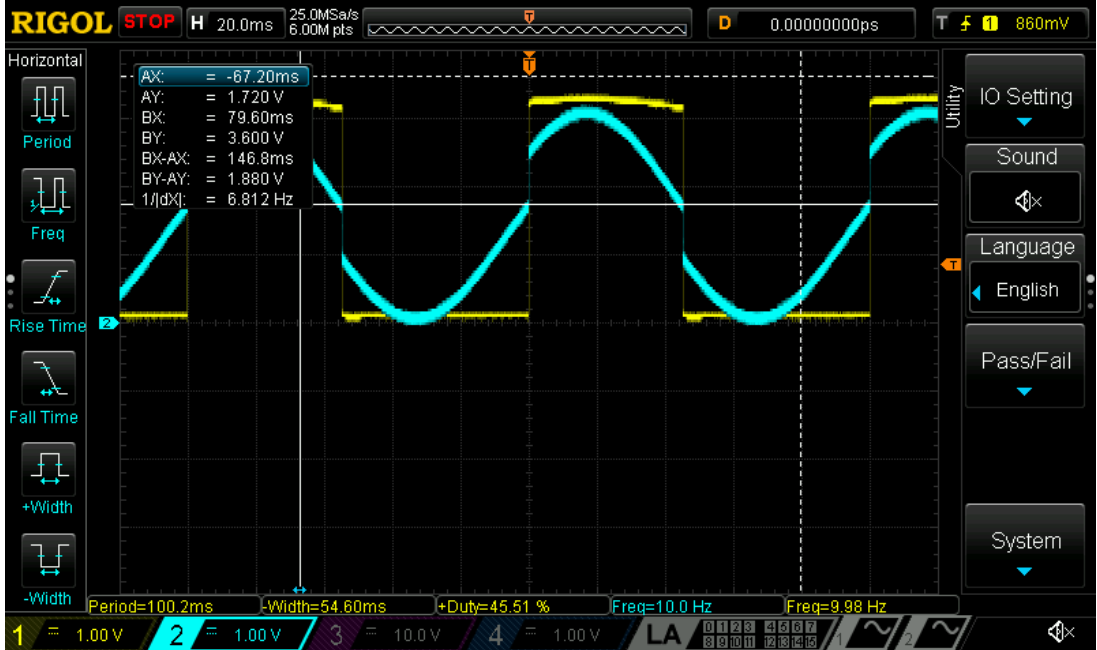This screenshot has height=650, width=1097.
Task: Select the Freq measurement icon
Action: [x=48, y=195]
